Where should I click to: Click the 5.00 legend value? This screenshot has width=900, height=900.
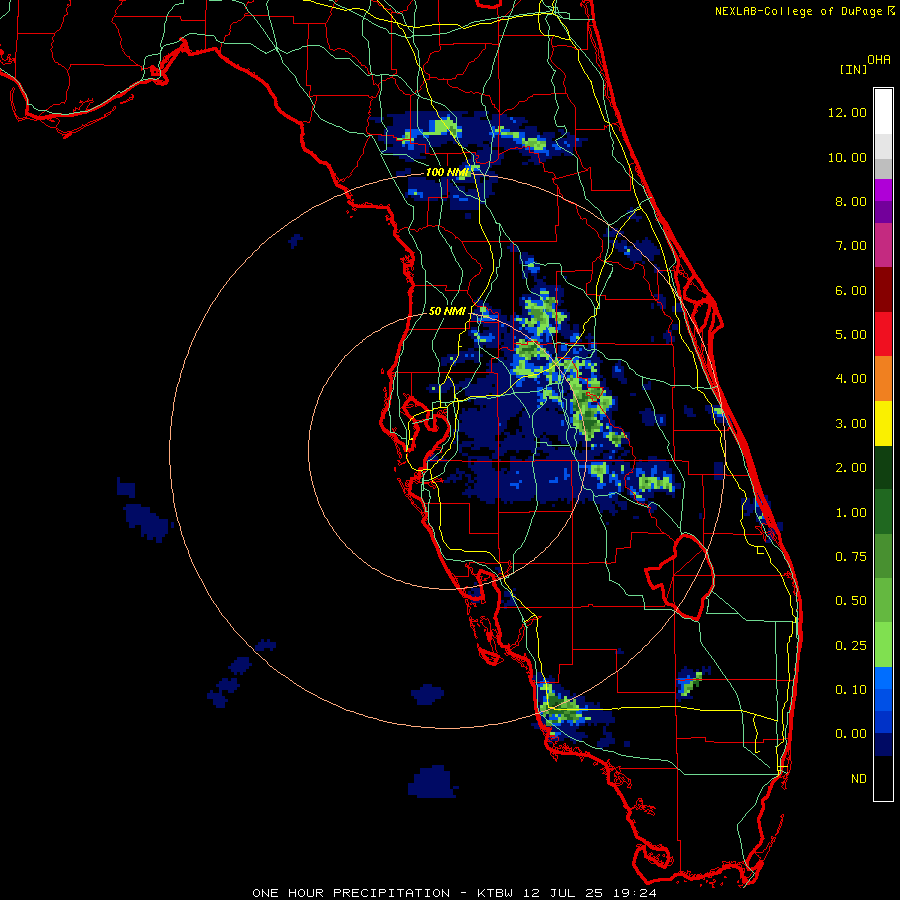850,335
